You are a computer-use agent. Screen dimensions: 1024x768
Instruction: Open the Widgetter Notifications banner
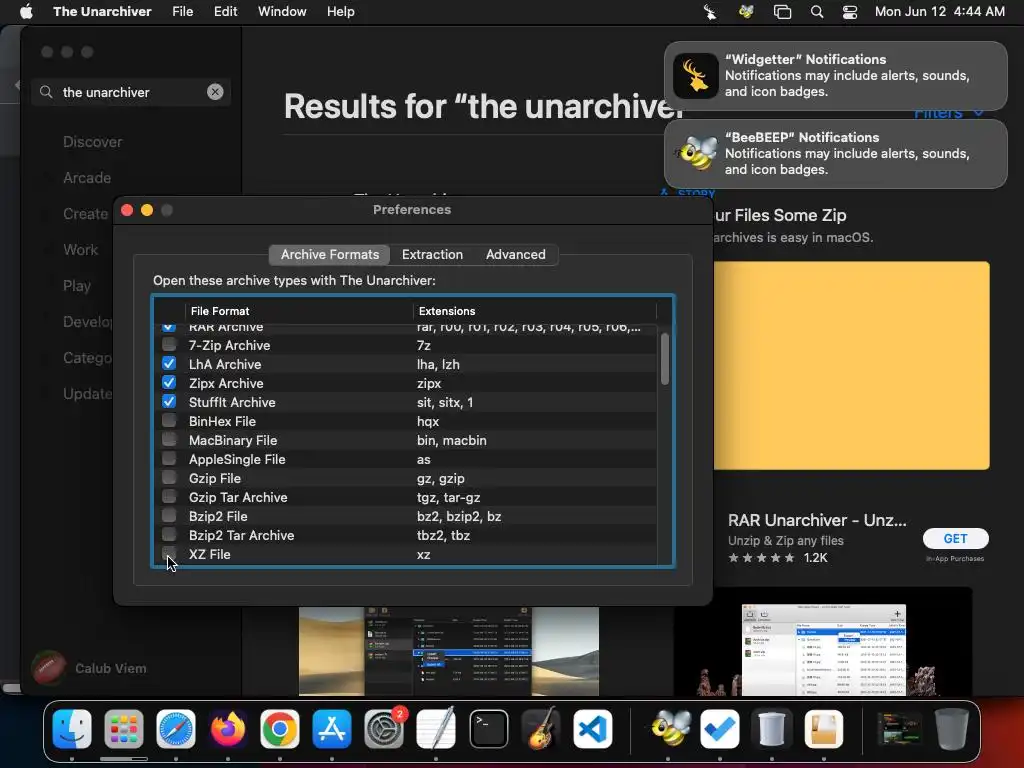[836, 76]
